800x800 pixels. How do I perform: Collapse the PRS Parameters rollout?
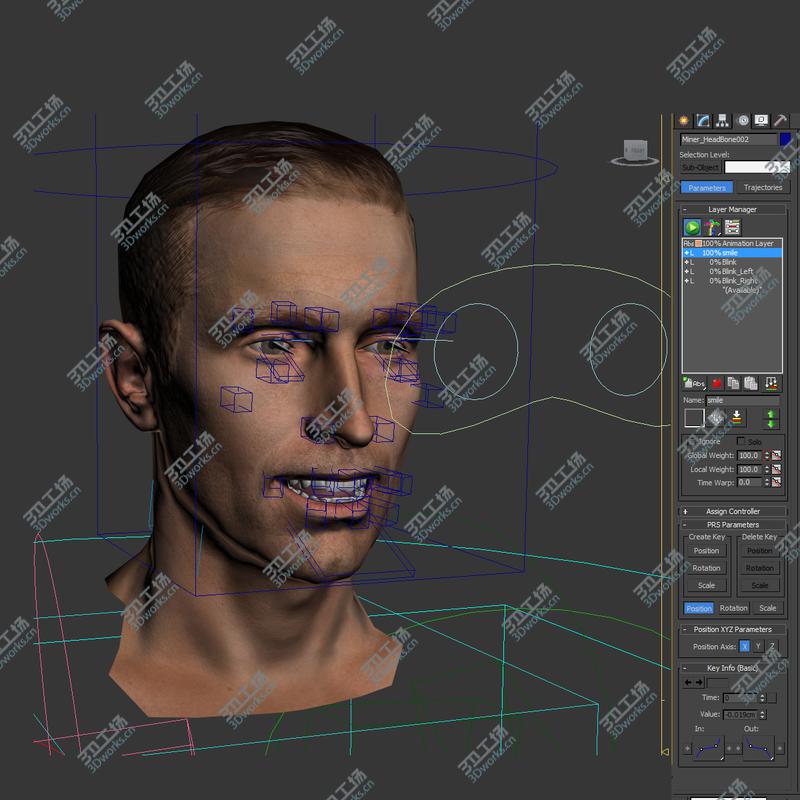coord(732,524)
